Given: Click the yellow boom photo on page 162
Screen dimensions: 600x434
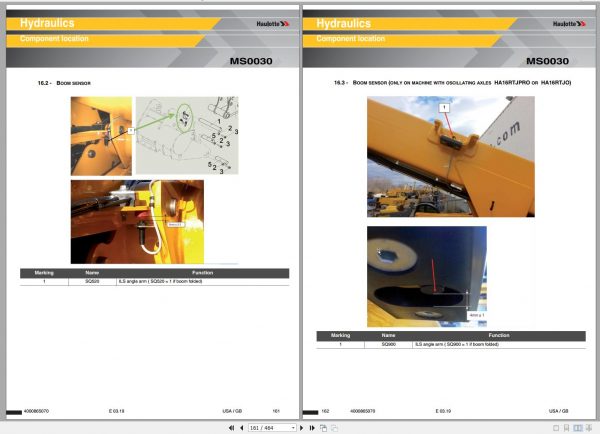Looking at the screenshot, I should pyautogui.click(x=451, y=157).
